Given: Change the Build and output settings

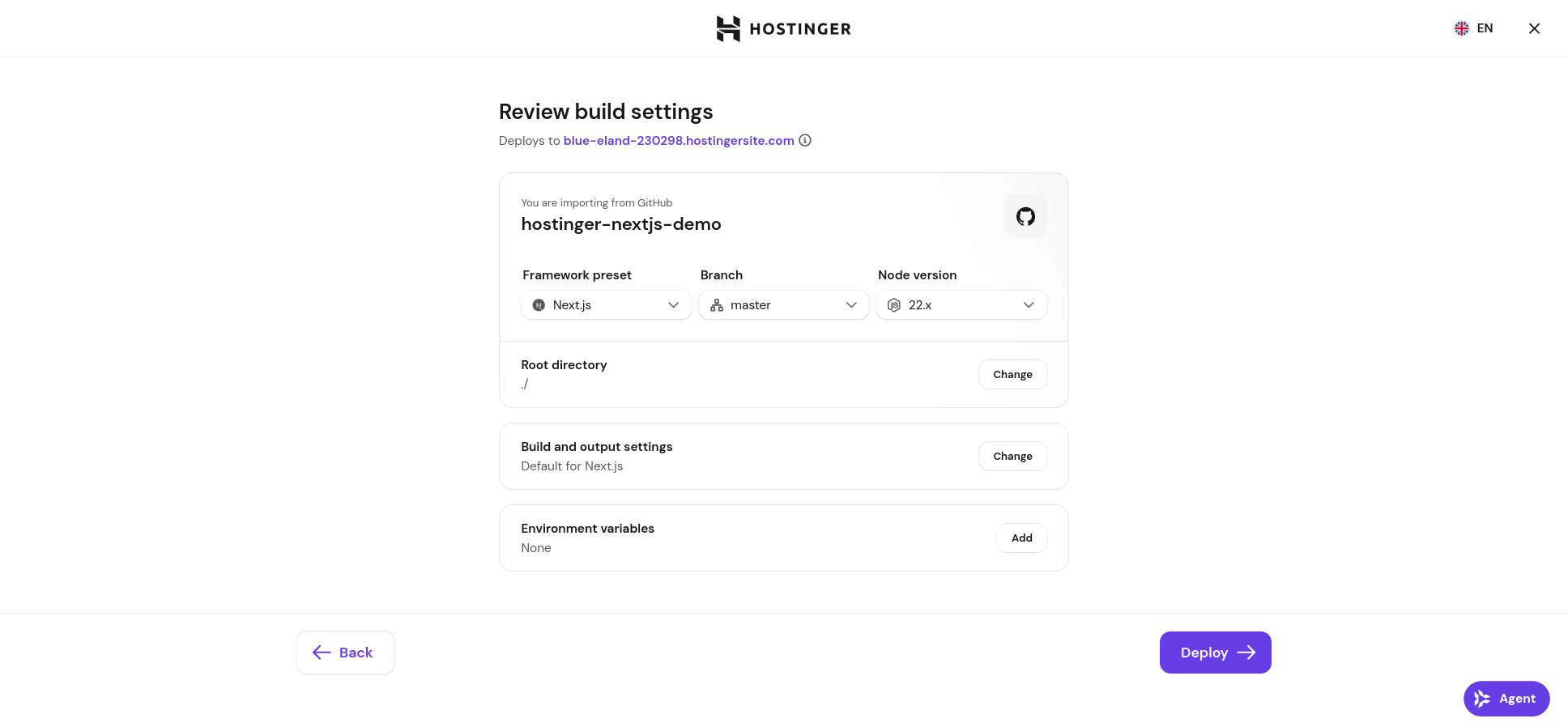Looking at the screenshot, I should (x=1012, y=457).
